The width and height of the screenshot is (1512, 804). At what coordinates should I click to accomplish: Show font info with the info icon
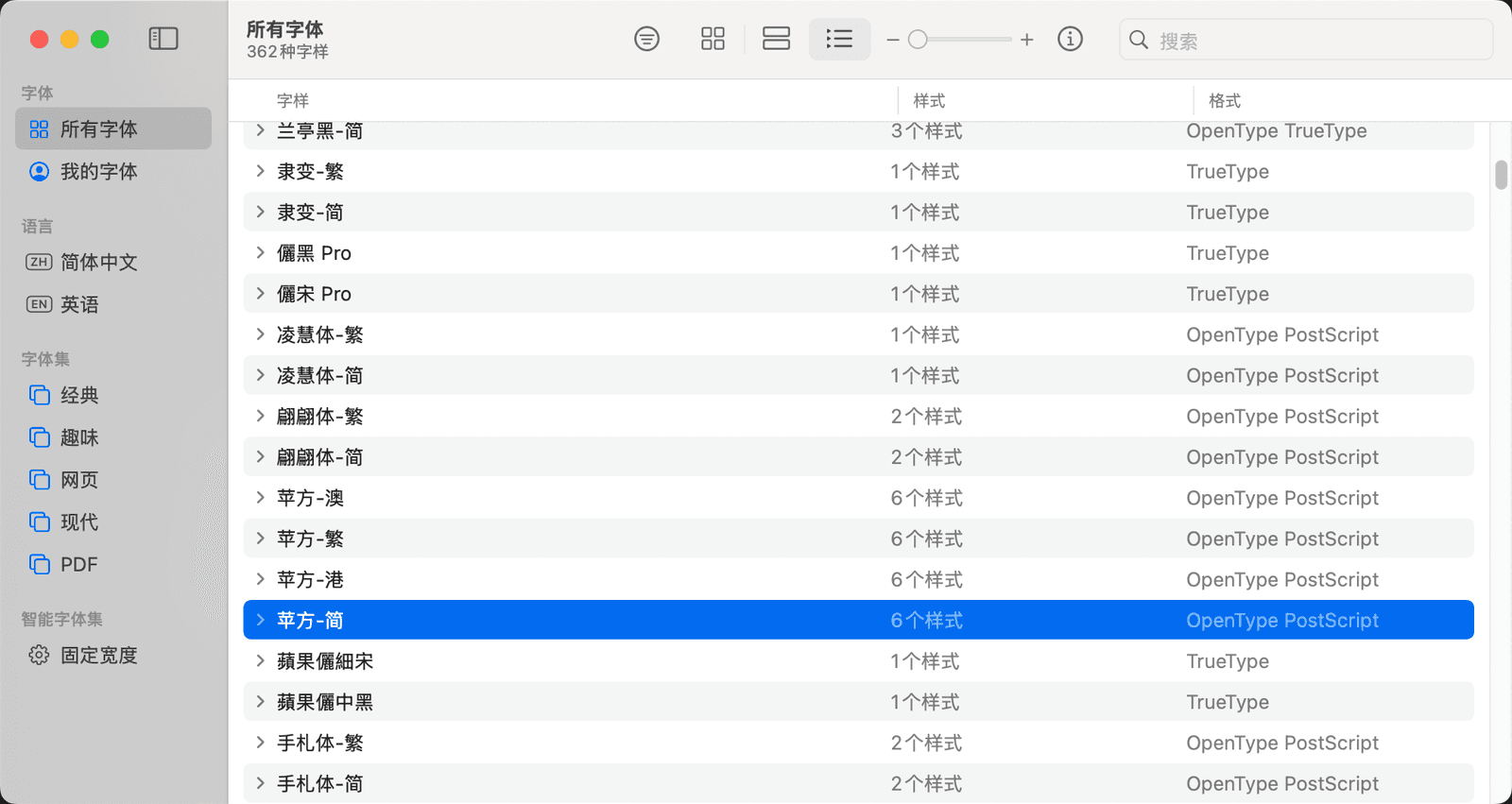(x=1070, y=39)
